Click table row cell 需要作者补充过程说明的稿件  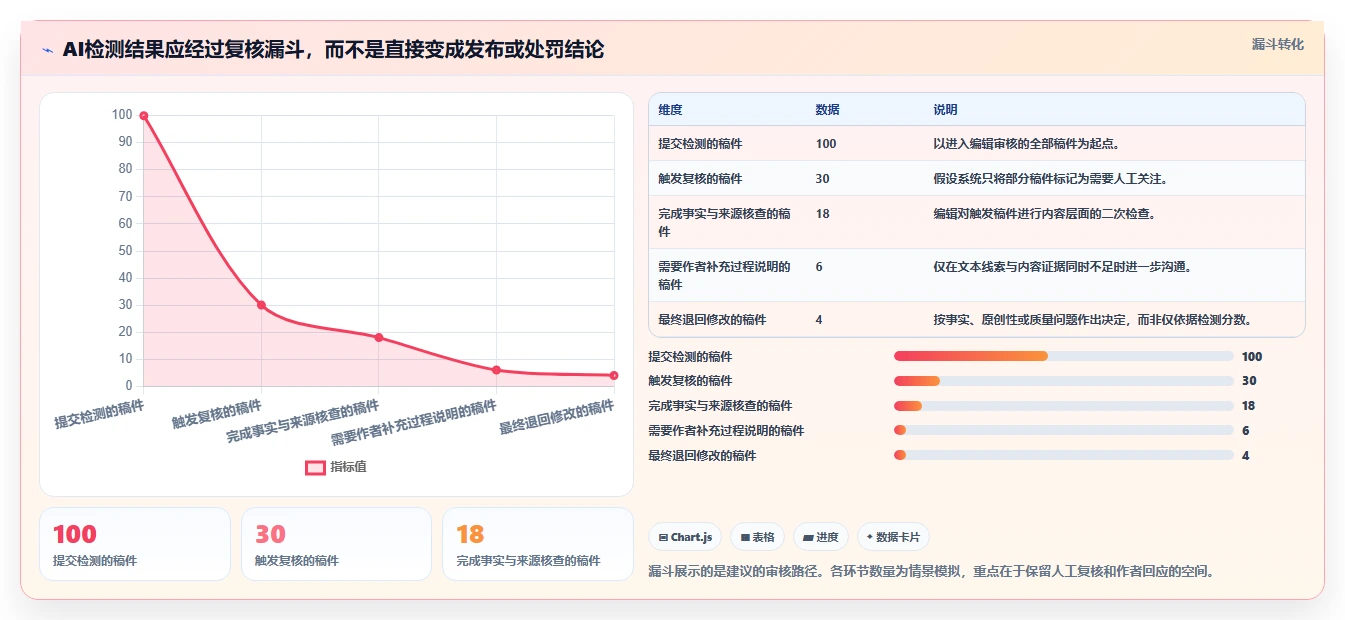click(726, 275)
